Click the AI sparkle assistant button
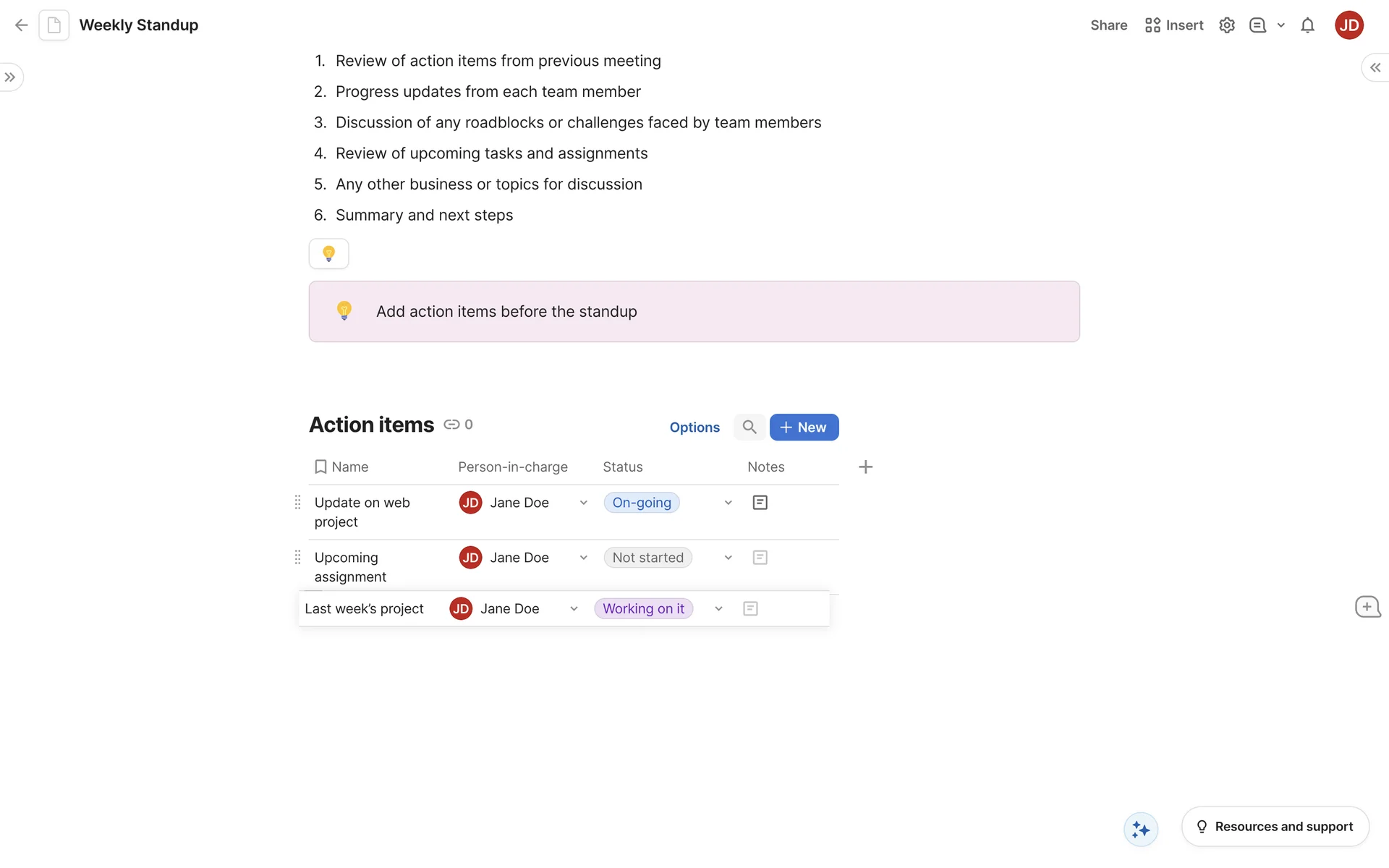The width and height of the screenshot is (1389, 868). coord(1141,829)
